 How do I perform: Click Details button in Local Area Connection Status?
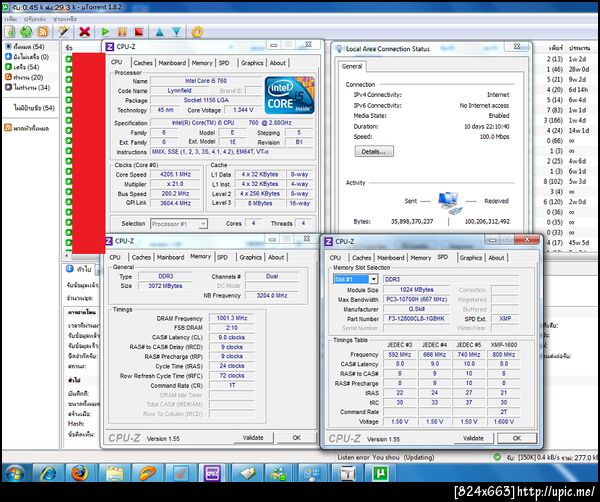(371, 151)
